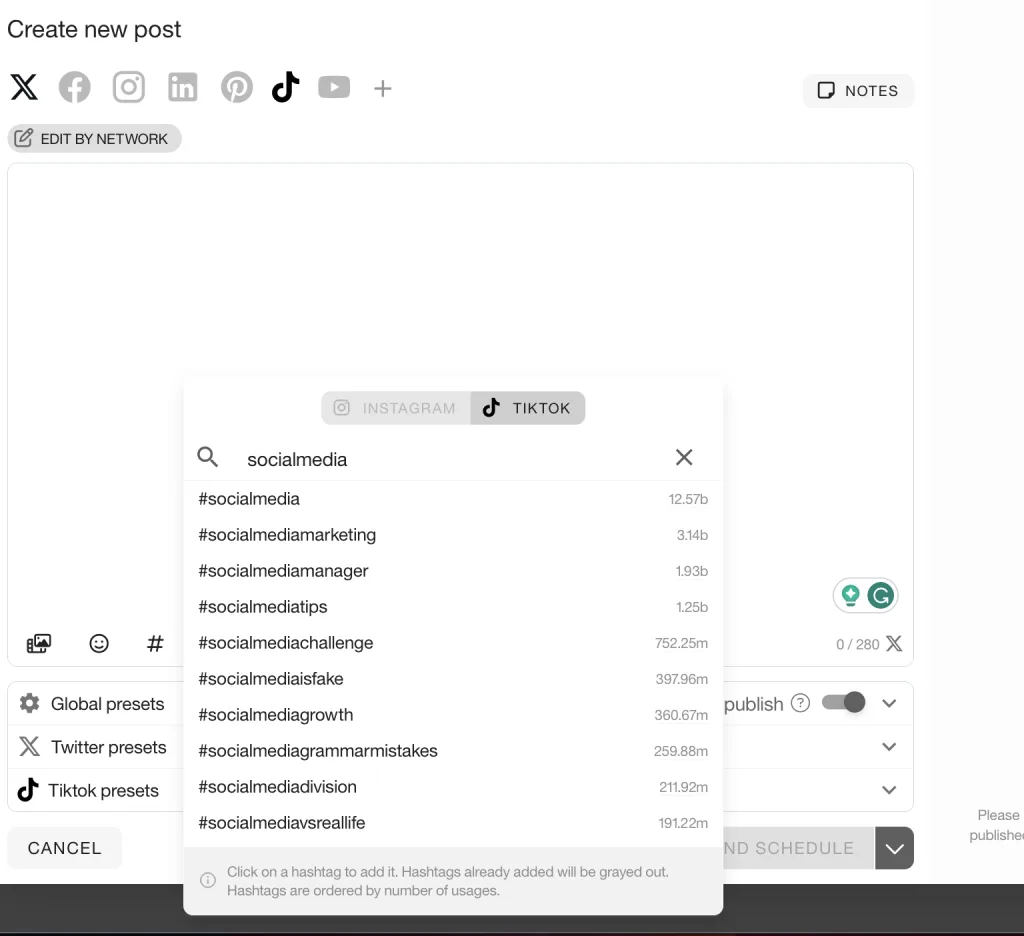
Task: Select the X (Twitter) network icon
Action: pos(24,87)
